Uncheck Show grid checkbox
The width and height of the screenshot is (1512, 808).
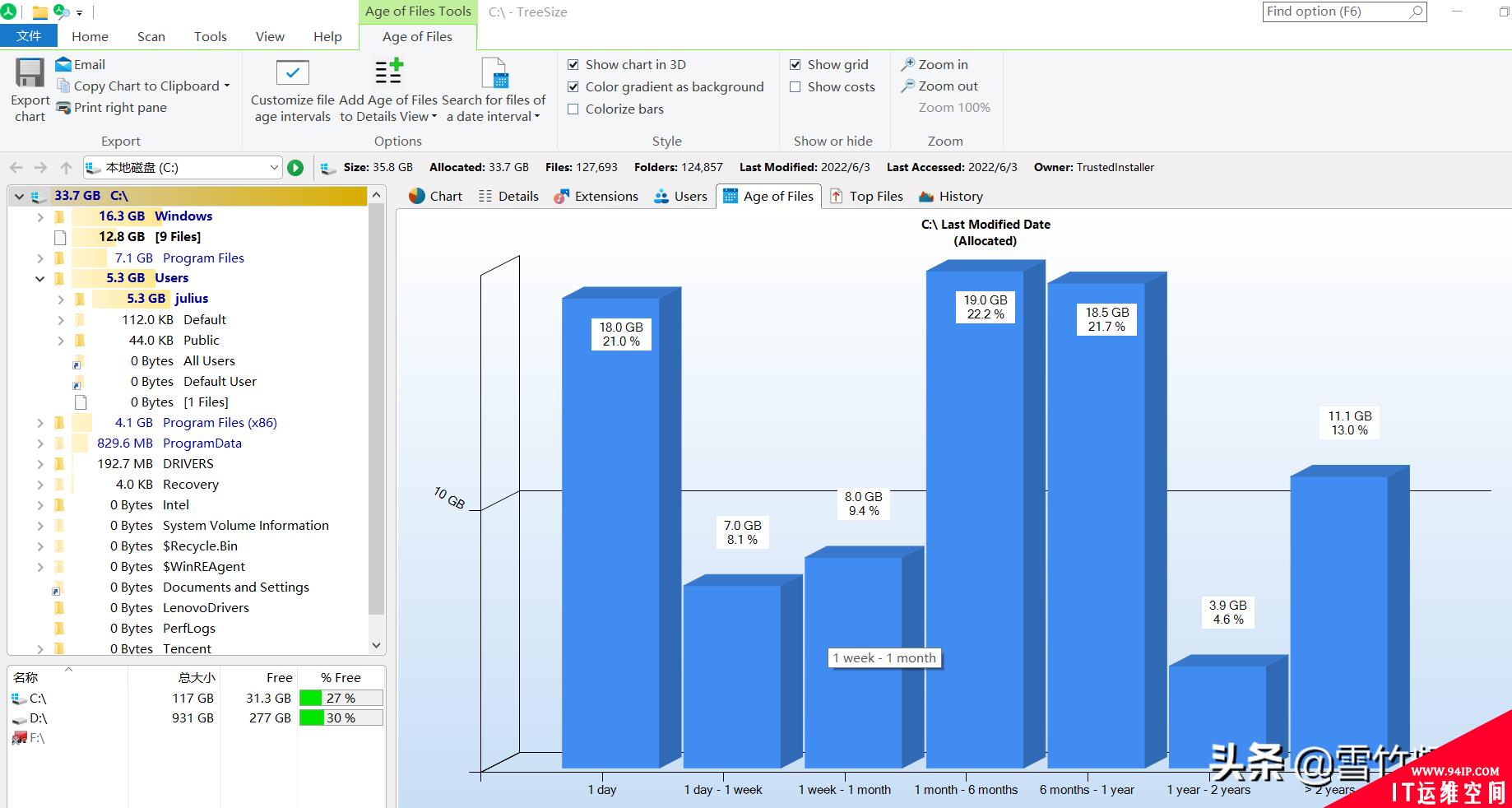[x=795, y=64]
